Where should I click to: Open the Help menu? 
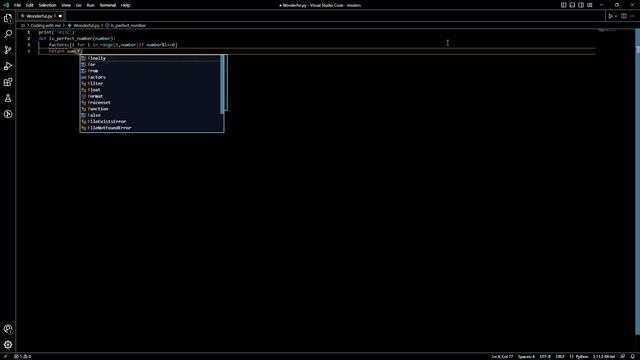point(125,5)
